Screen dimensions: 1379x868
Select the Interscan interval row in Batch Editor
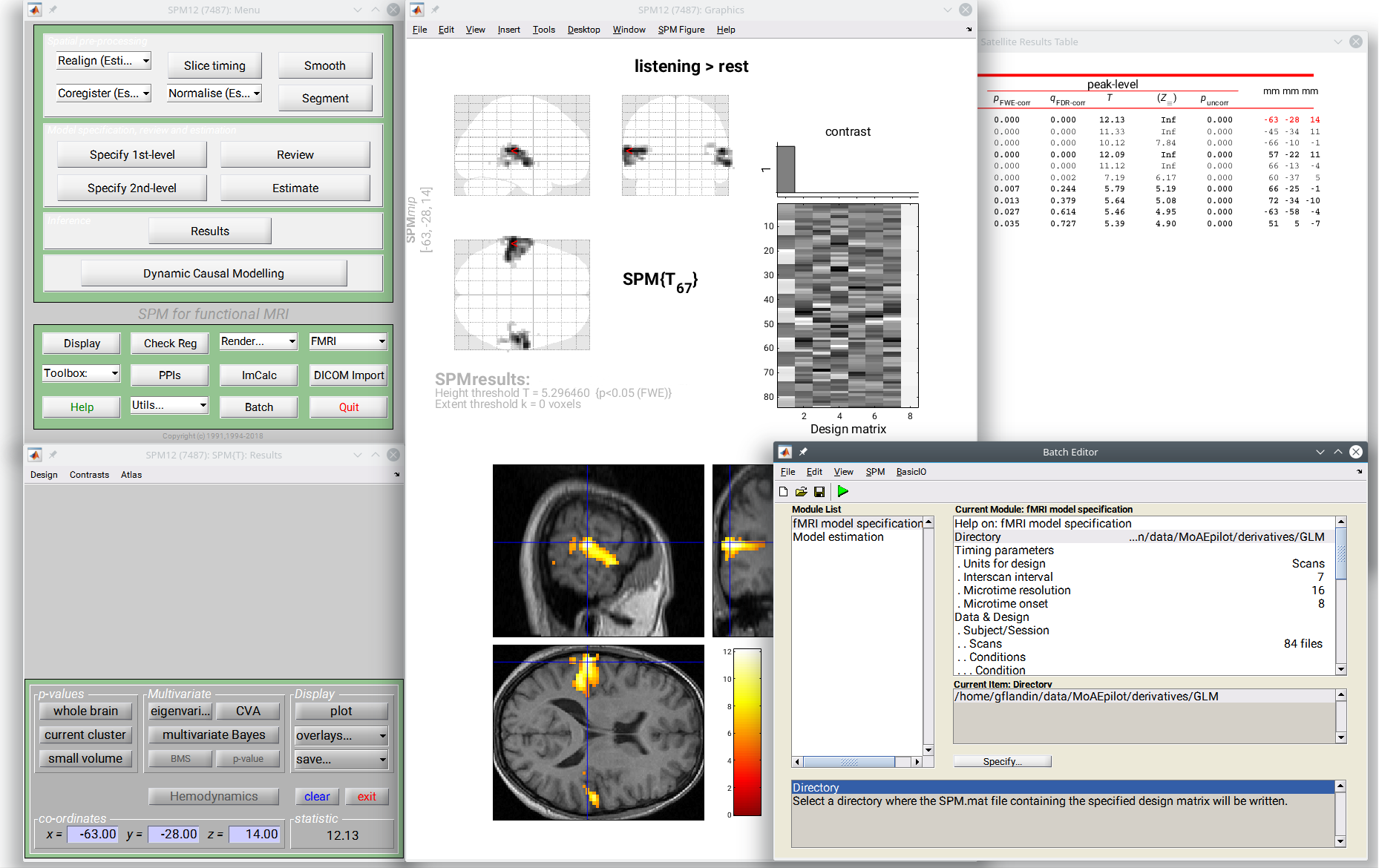(x=1144, y=576)
